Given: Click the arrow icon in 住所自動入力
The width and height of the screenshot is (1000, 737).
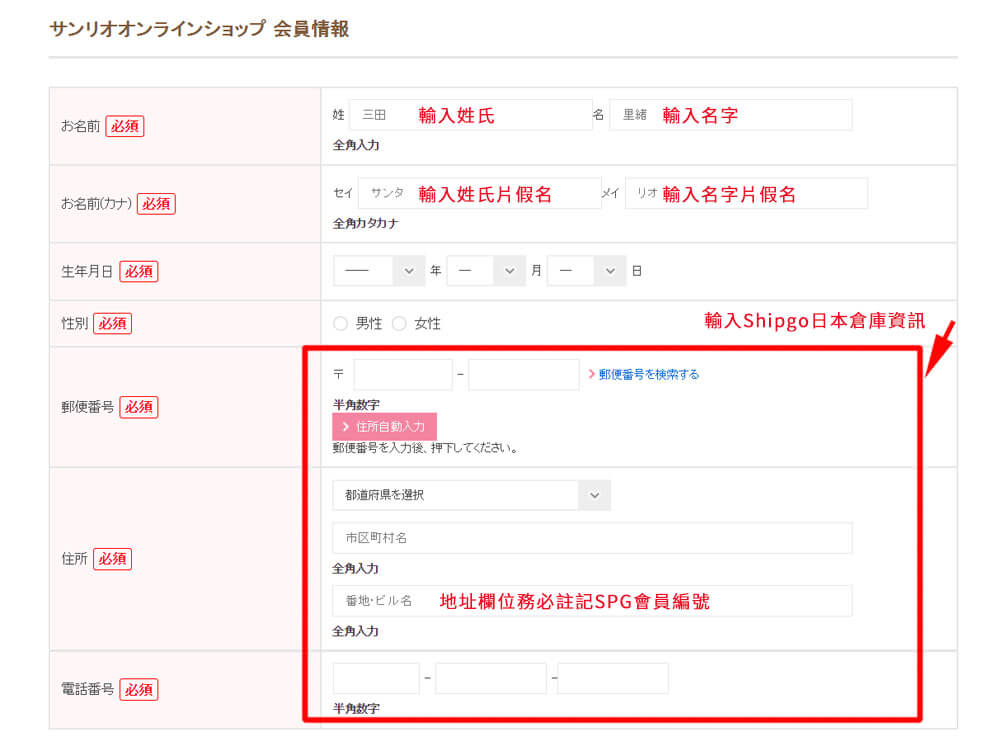Looking at the screenshot, I should pos(345,427).
